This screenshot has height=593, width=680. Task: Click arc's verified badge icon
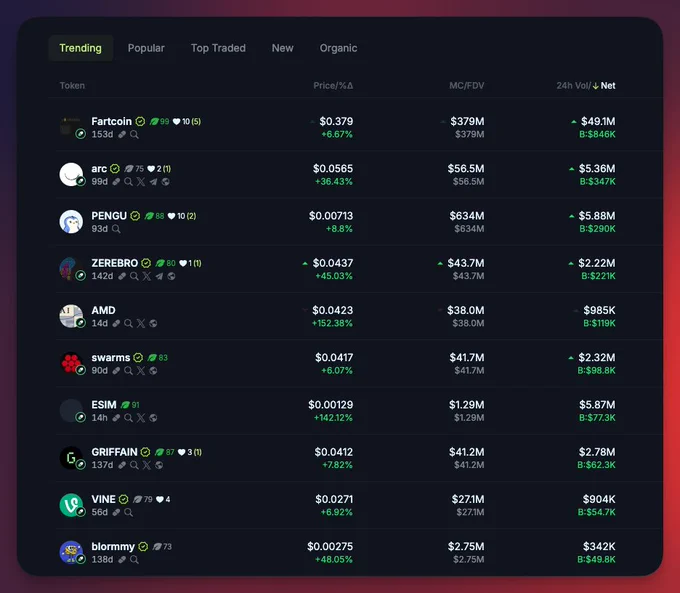(x=115, y=168)
